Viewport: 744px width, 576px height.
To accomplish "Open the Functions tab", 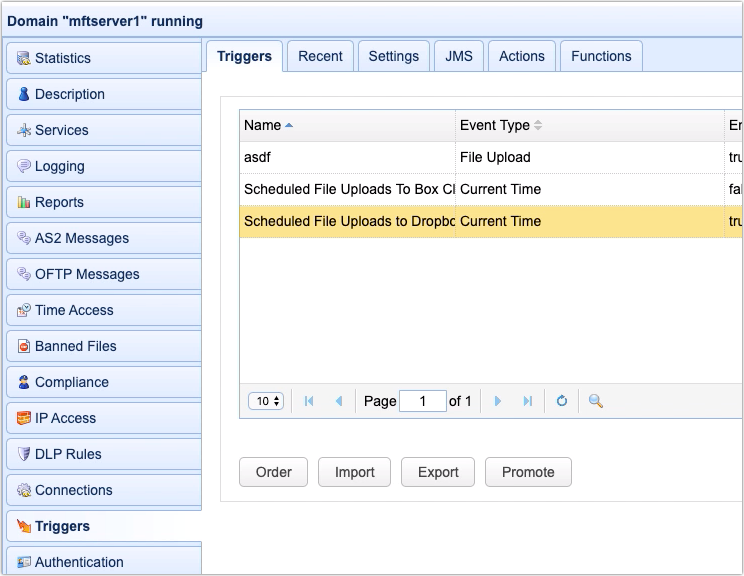I will pyautogui.click(x=601, y=56).
